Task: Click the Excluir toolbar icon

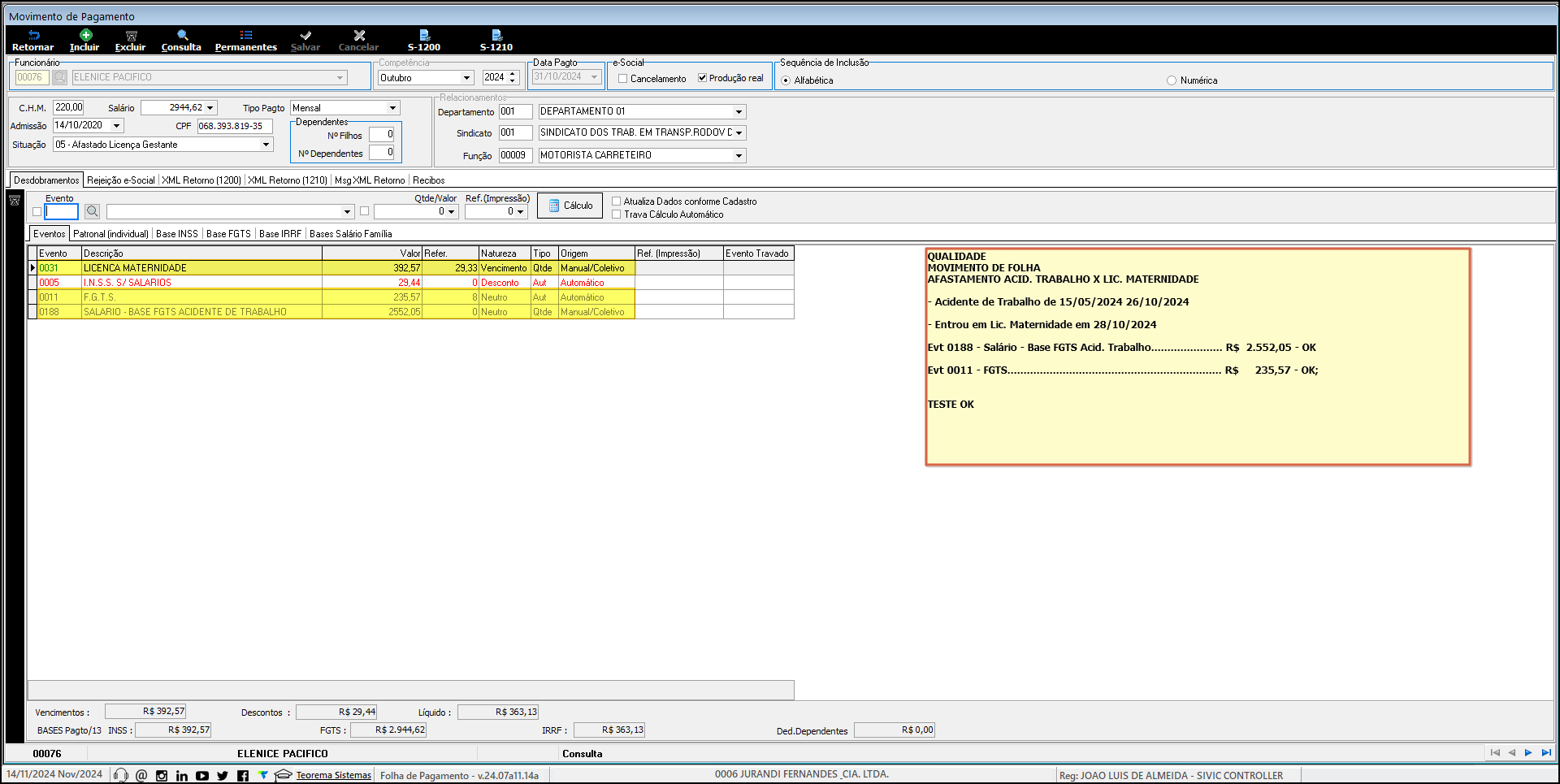Action: coord(131,36)
